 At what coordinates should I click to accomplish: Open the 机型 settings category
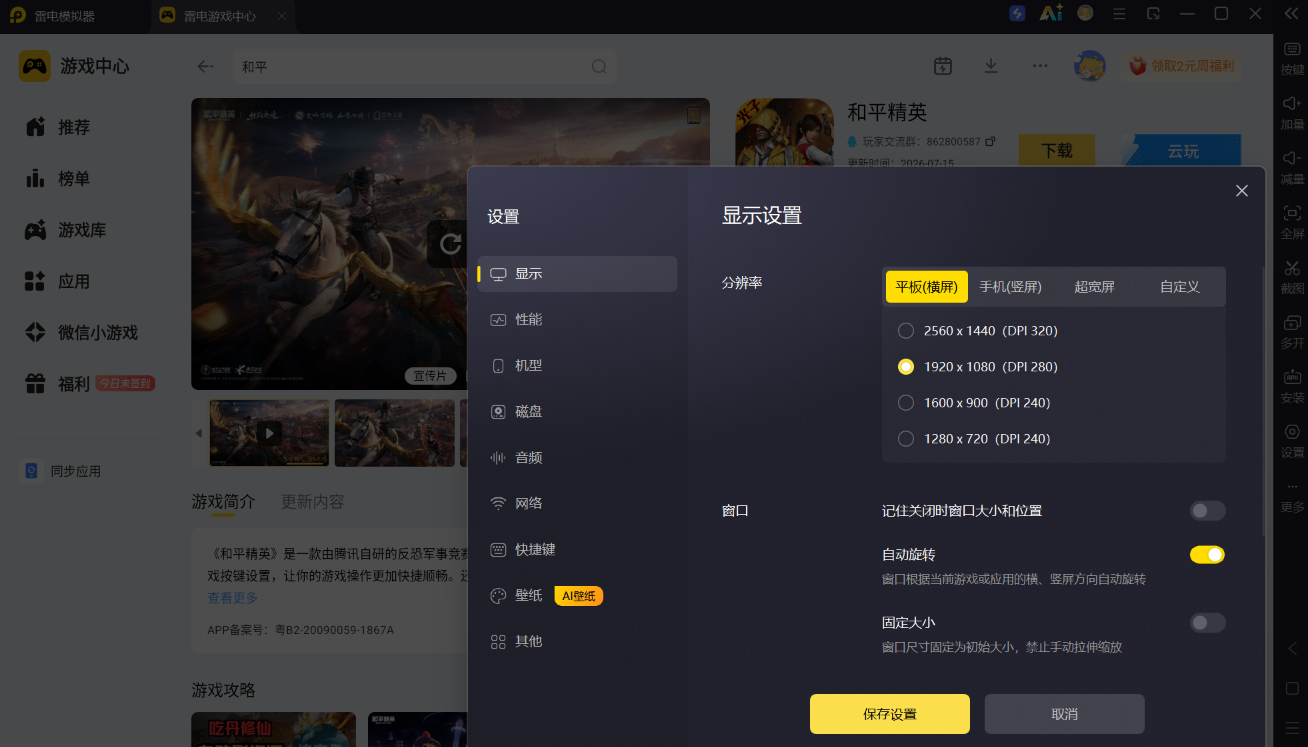577,366
